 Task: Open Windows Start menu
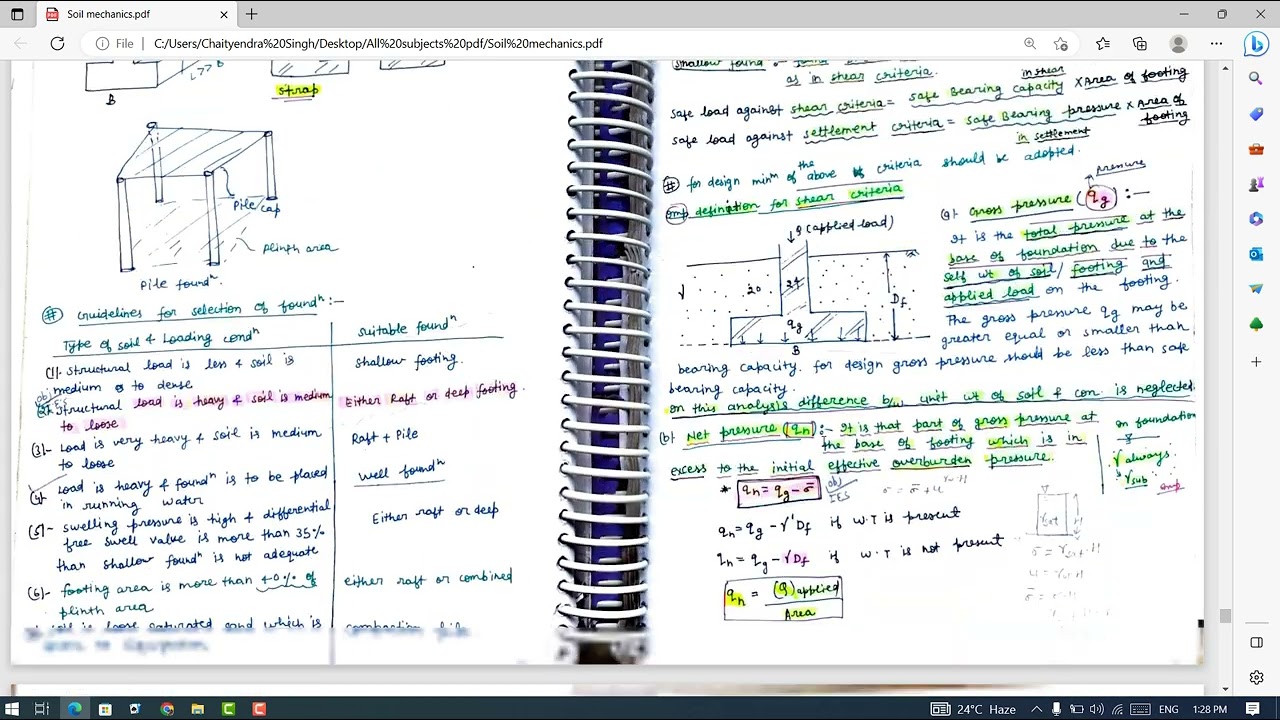point(13,709)
